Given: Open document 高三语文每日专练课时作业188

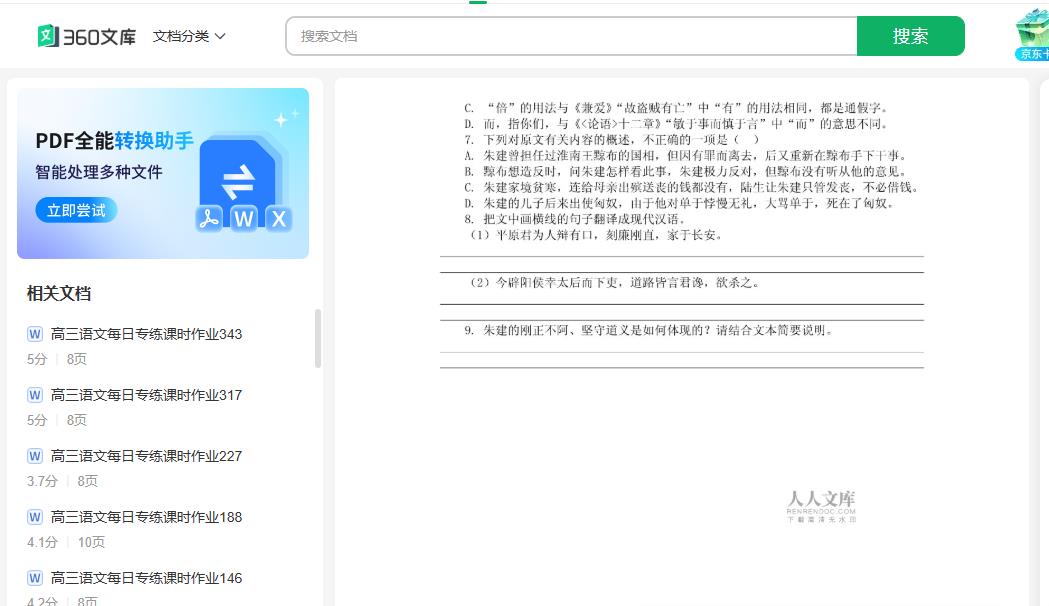Looking at the screenshot, I should 146,517.
